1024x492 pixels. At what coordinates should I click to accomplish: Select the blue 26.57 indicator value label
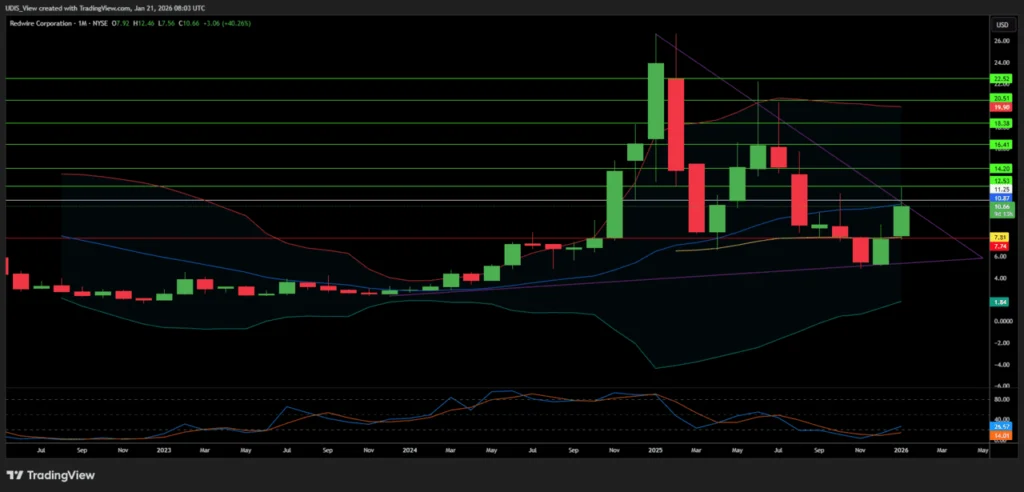[x=1001, y=426]
